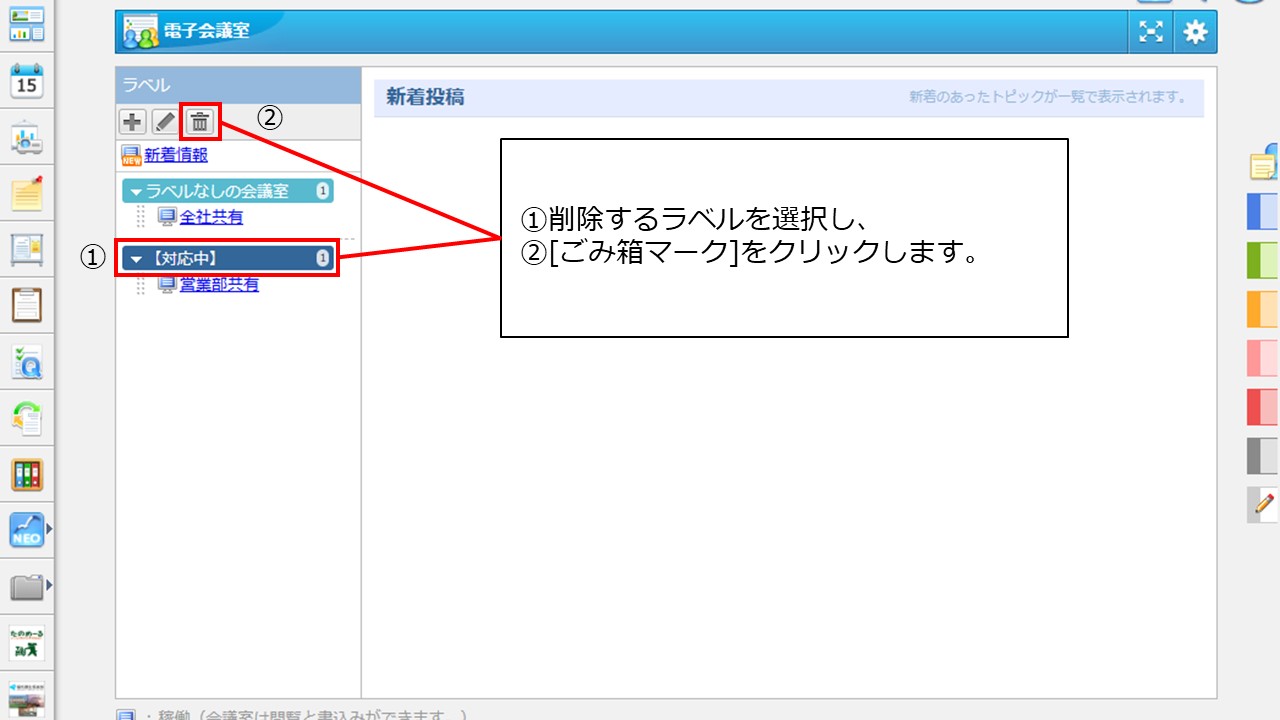Viewport: 1280px width, 720px height.
Task: Click the drag handle beside 全社共有
Action: pos(141,217)
